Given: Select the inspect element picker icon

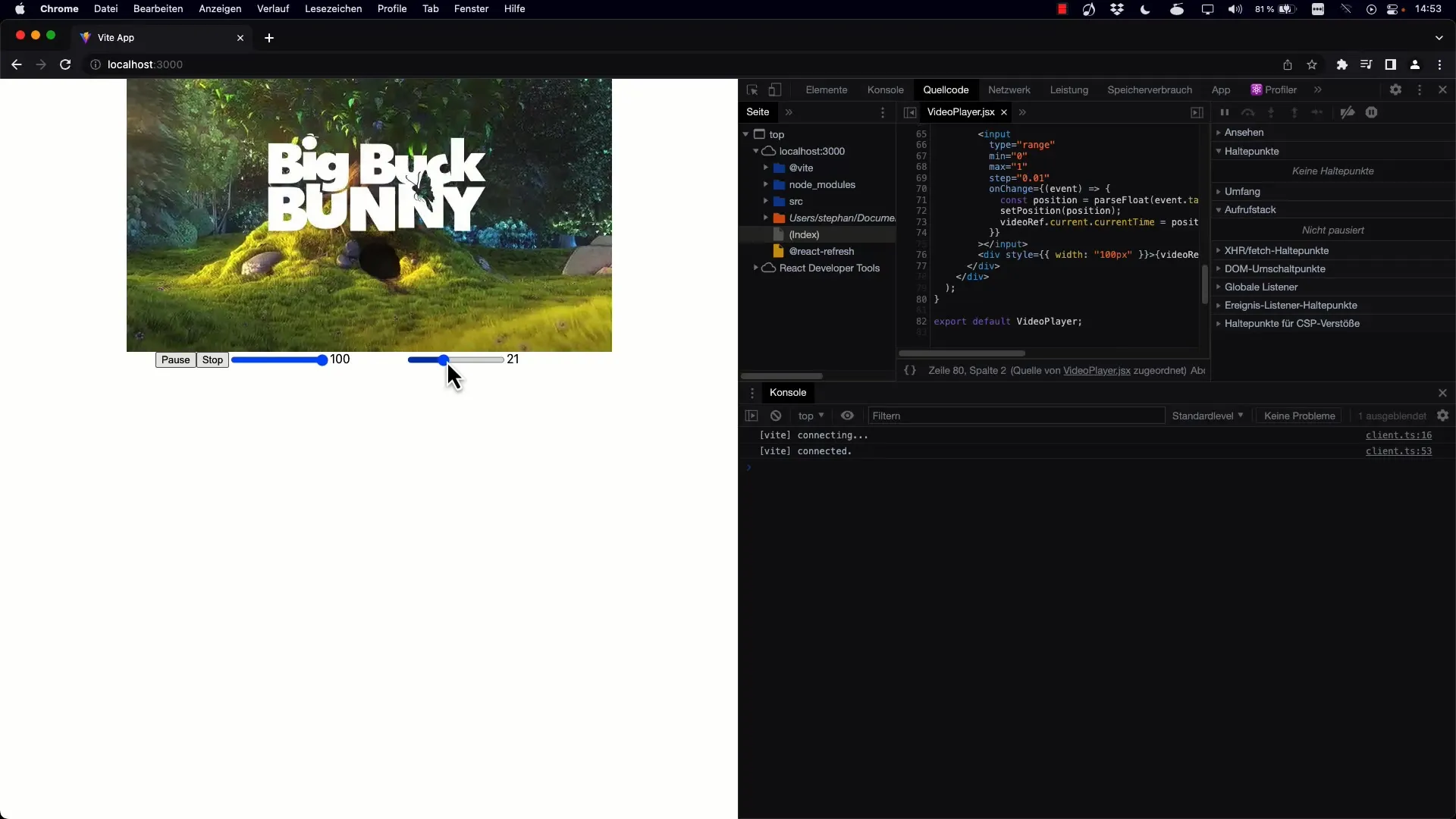Looking at the screenshot, I should coord(752,89).
